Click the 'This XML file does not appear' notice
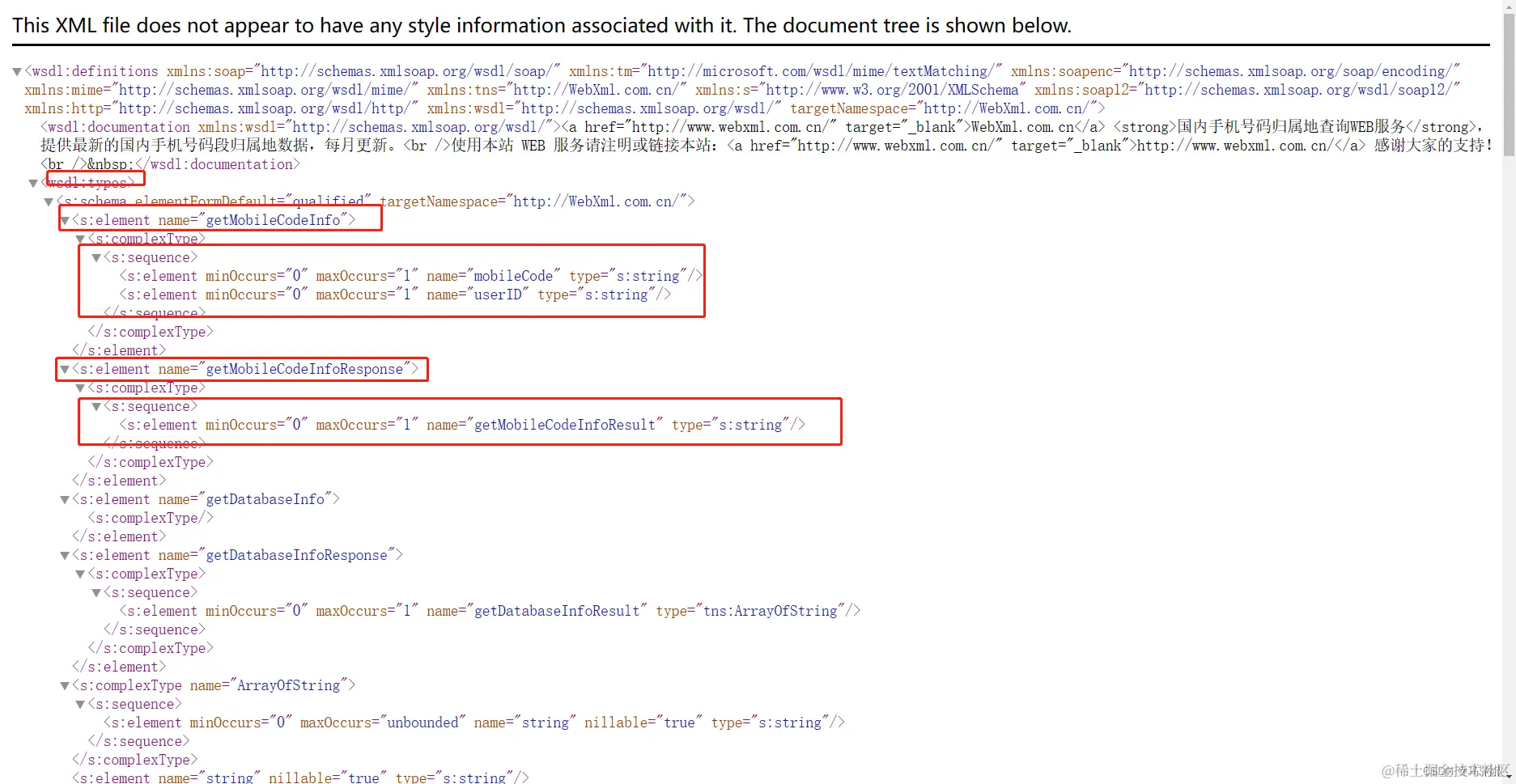 [541, 26]
